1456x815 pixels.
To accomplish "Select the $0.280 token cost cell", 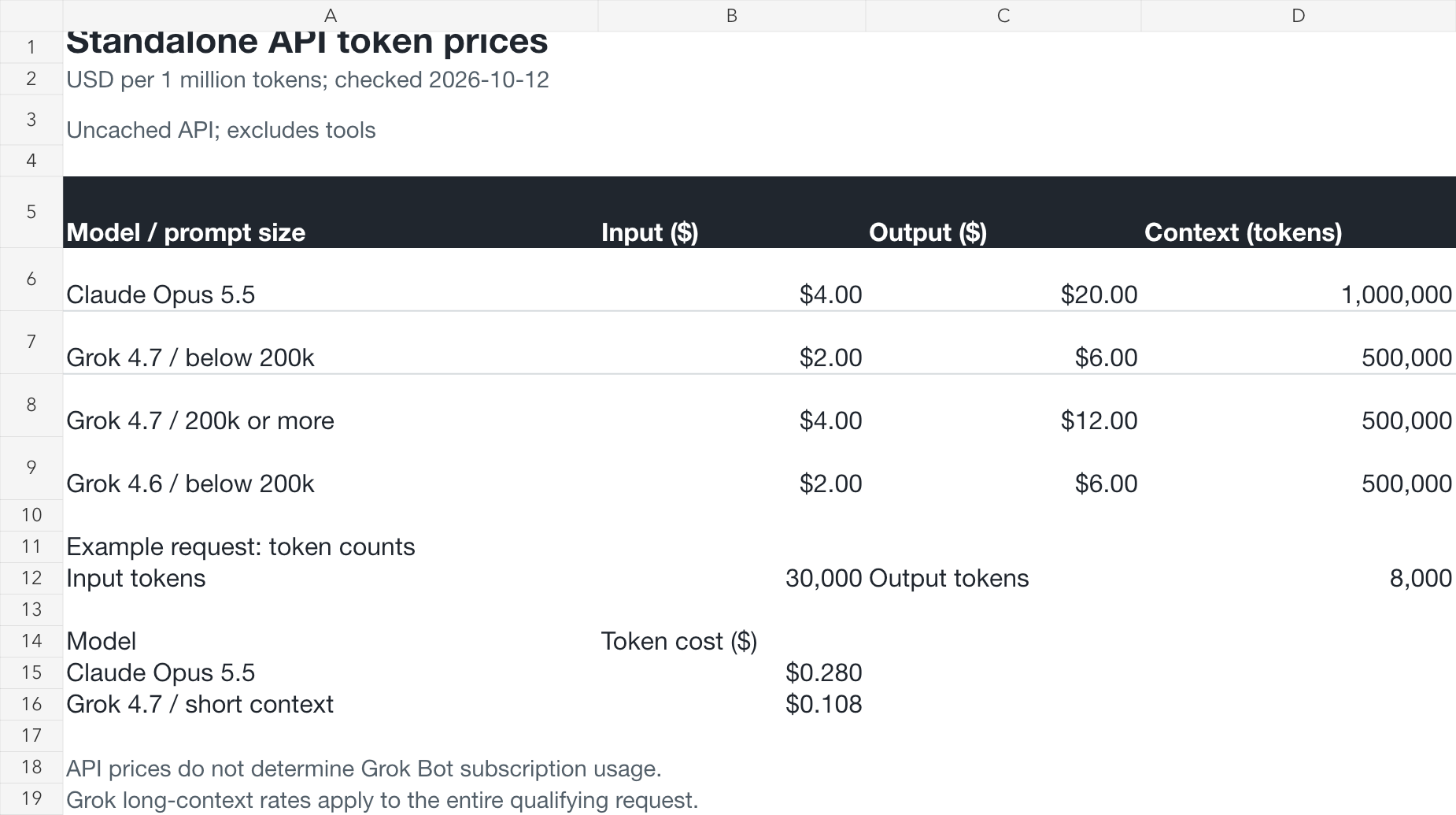I will pyautogui.click(x=732, y=673).
